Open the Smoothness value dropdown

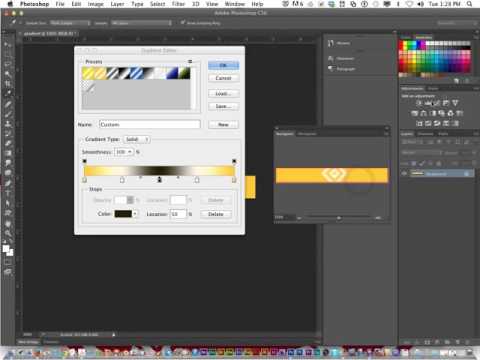(x=130, y=152)
